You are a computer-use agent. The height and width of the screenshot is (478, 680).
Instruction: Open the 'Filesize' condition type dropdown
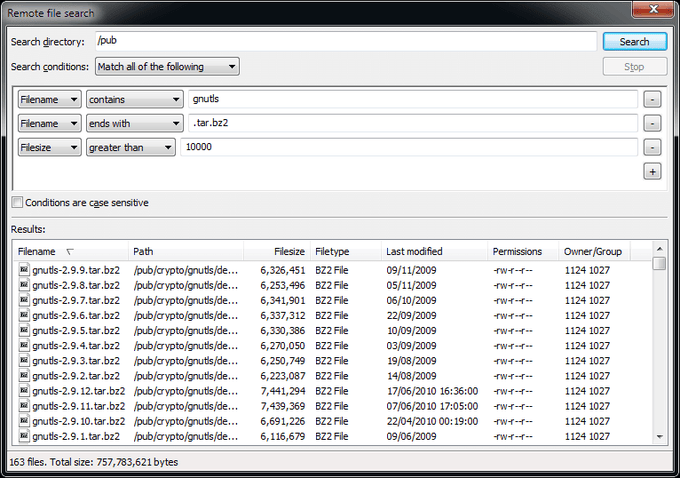49,147
